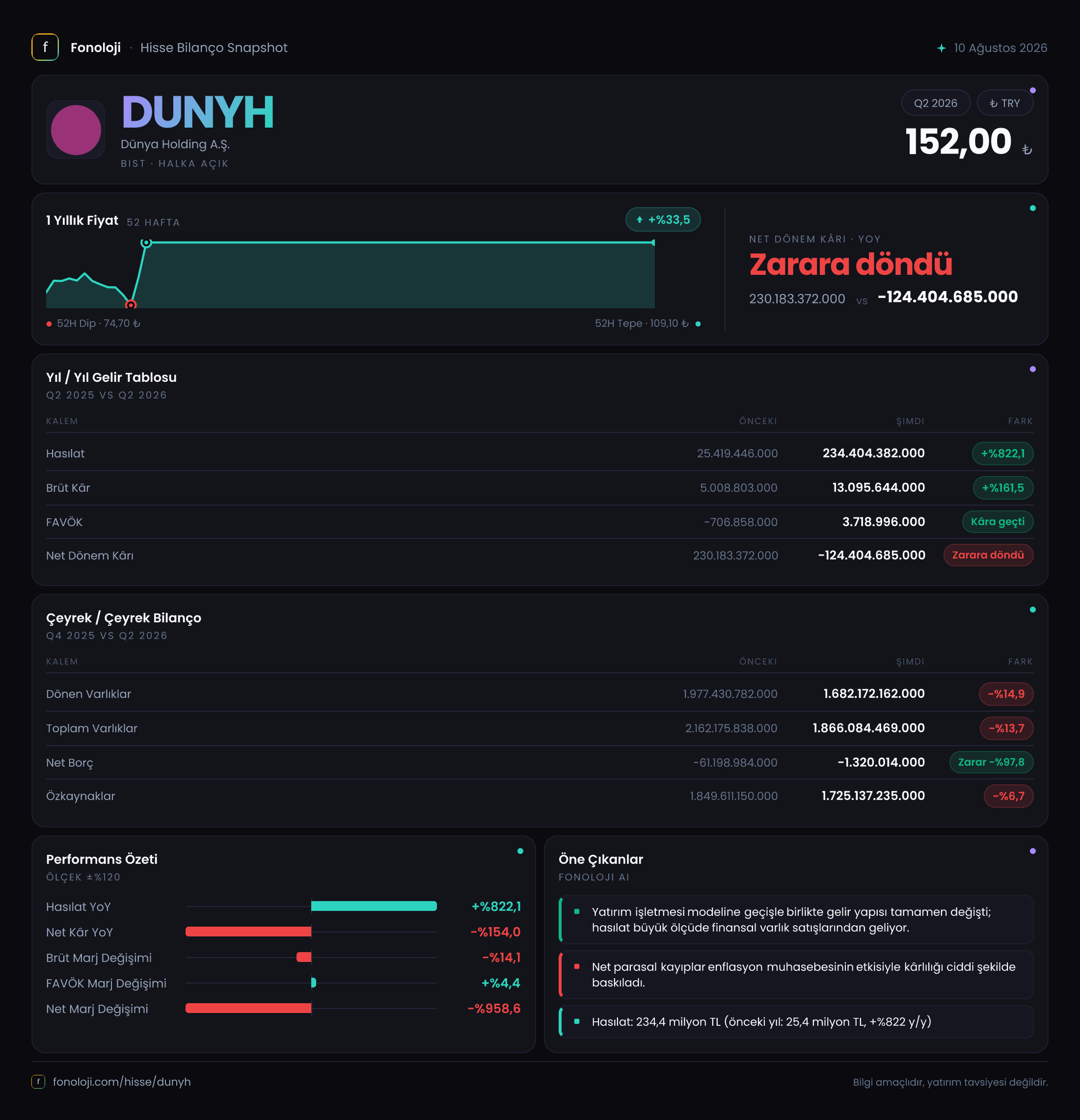Click the 'Yatırım işletmesi modeline' highlight card
The height and width of the screenshot is (1120, 1080).
796,920
